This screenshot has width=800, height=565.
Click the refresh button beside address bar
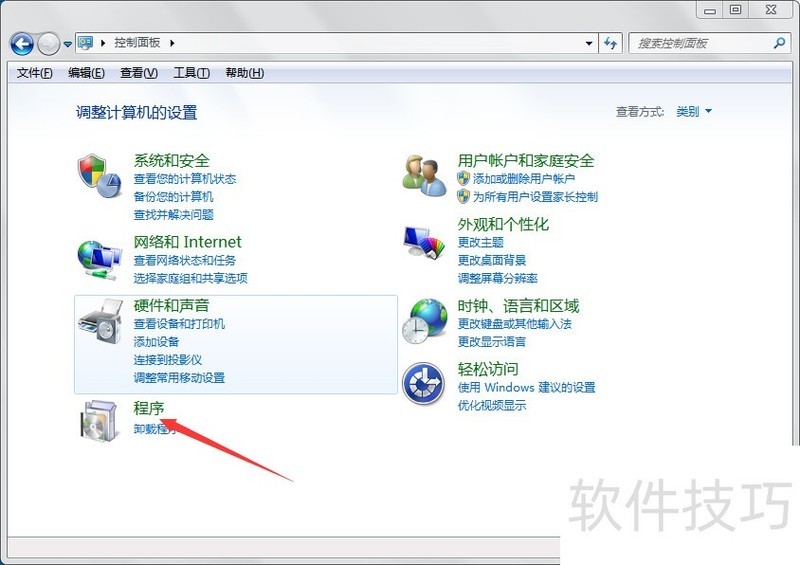612,43
